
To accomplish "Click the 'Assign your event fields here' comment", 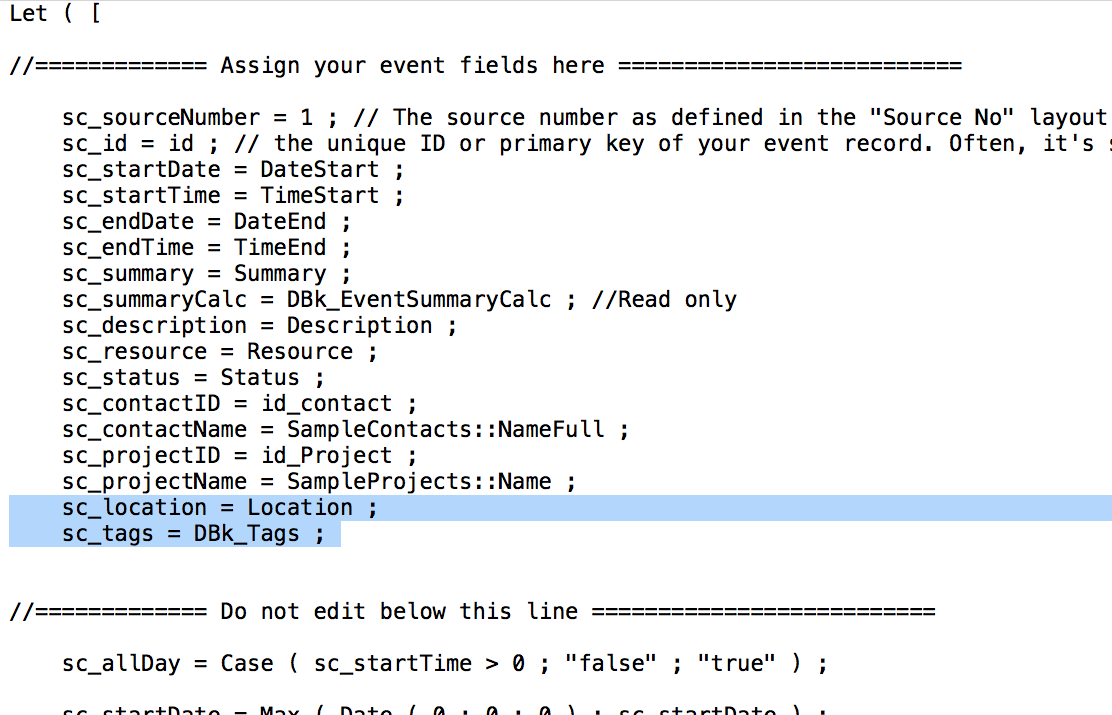I will tap(412, 66).
